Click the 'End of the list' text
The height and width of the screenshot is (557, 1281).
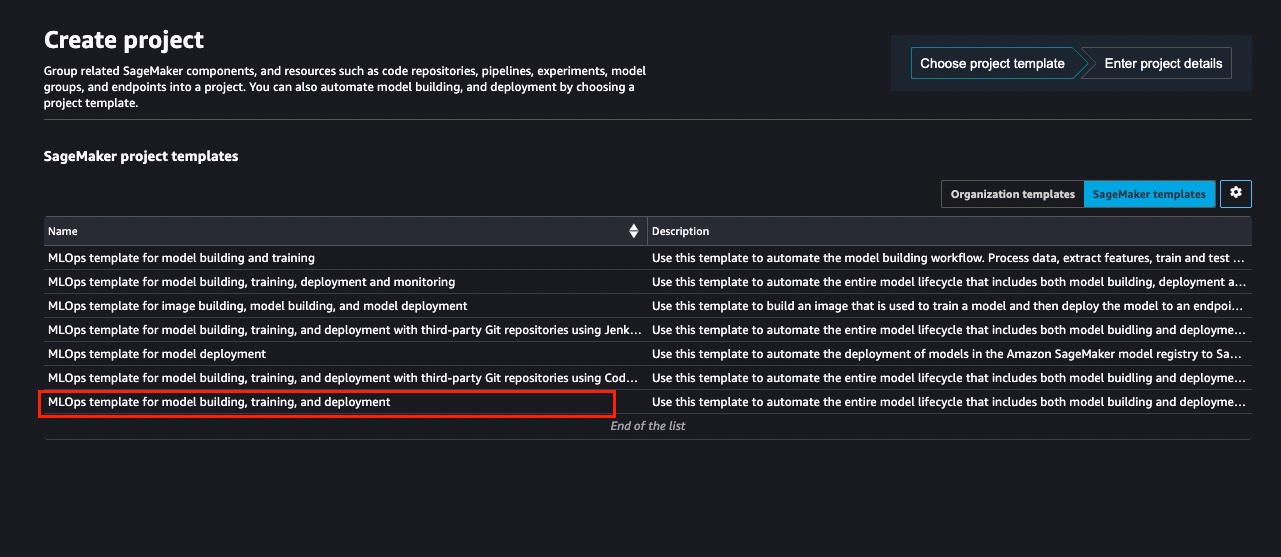click(647, 426)
